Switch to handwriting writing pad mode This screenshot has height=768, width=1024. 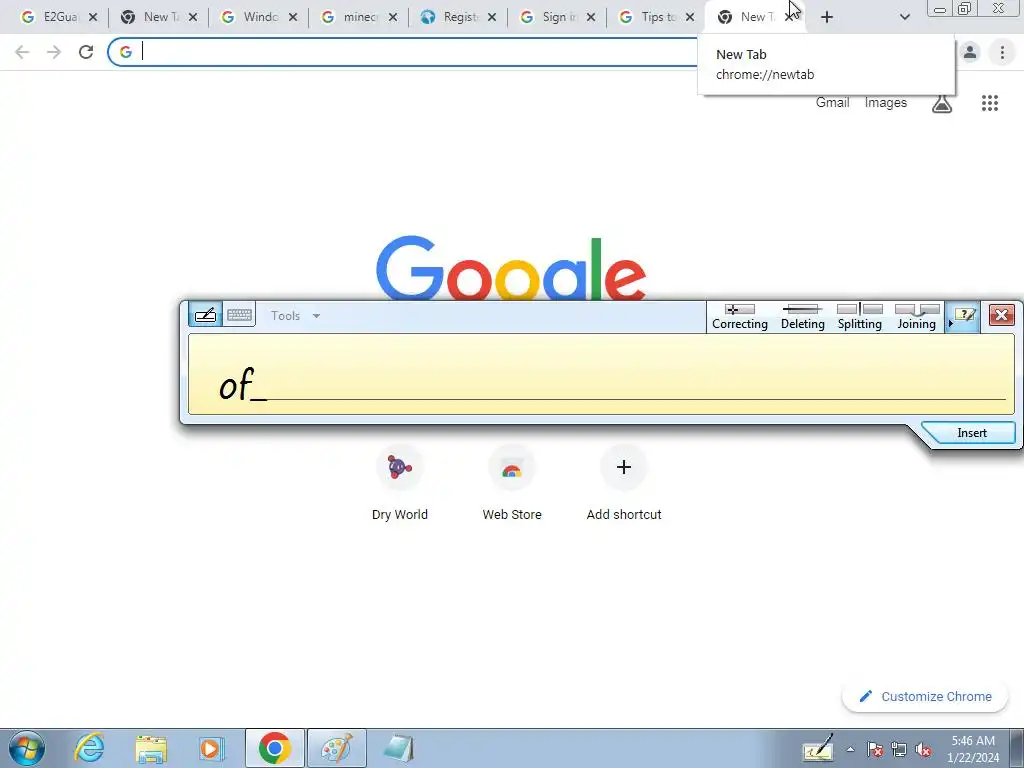click(x=206, y=315)
